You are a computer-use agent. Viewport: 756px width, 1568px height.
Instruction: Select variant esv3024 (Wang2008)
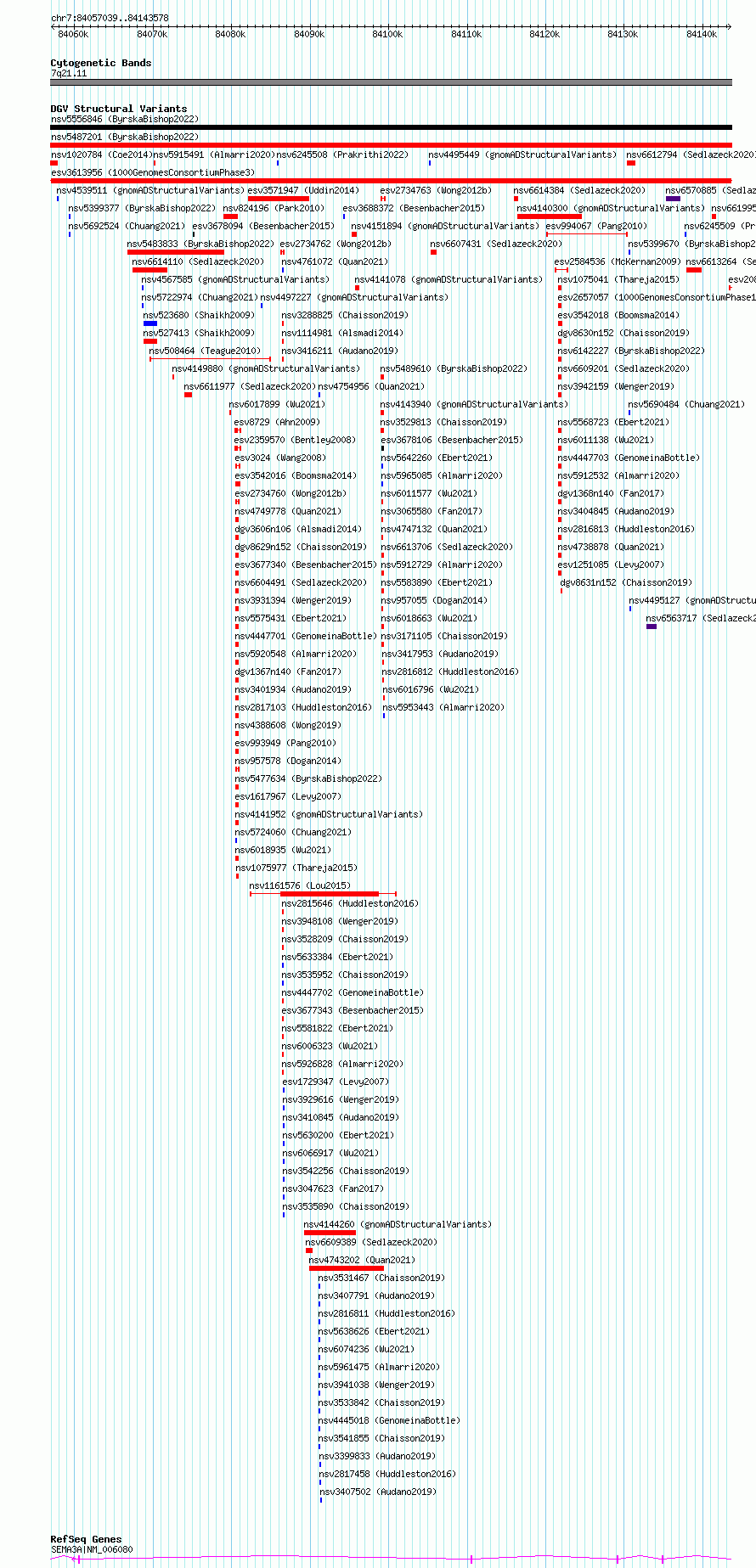[x=279, y=458]
